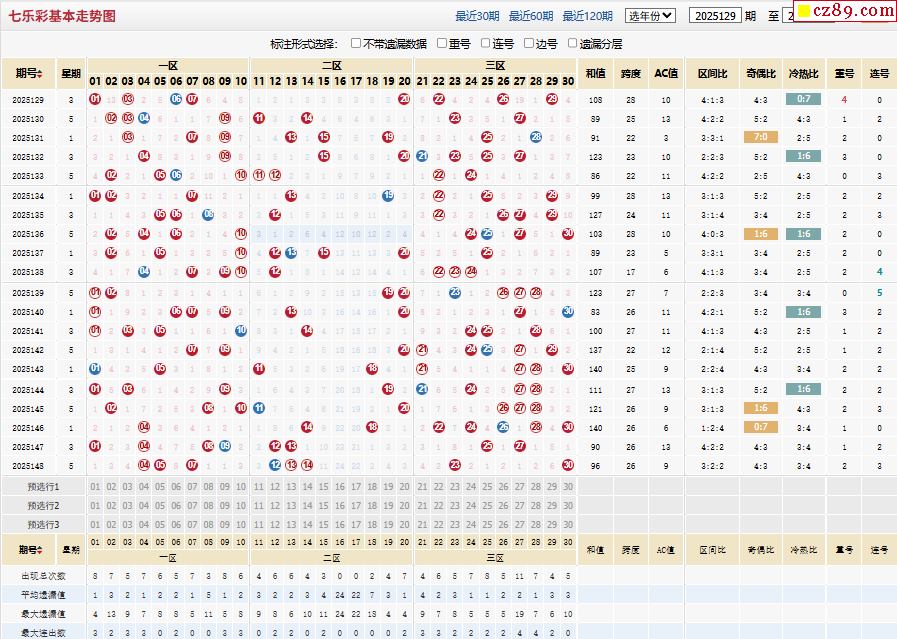Select number 01 in 预选行1

95,487
